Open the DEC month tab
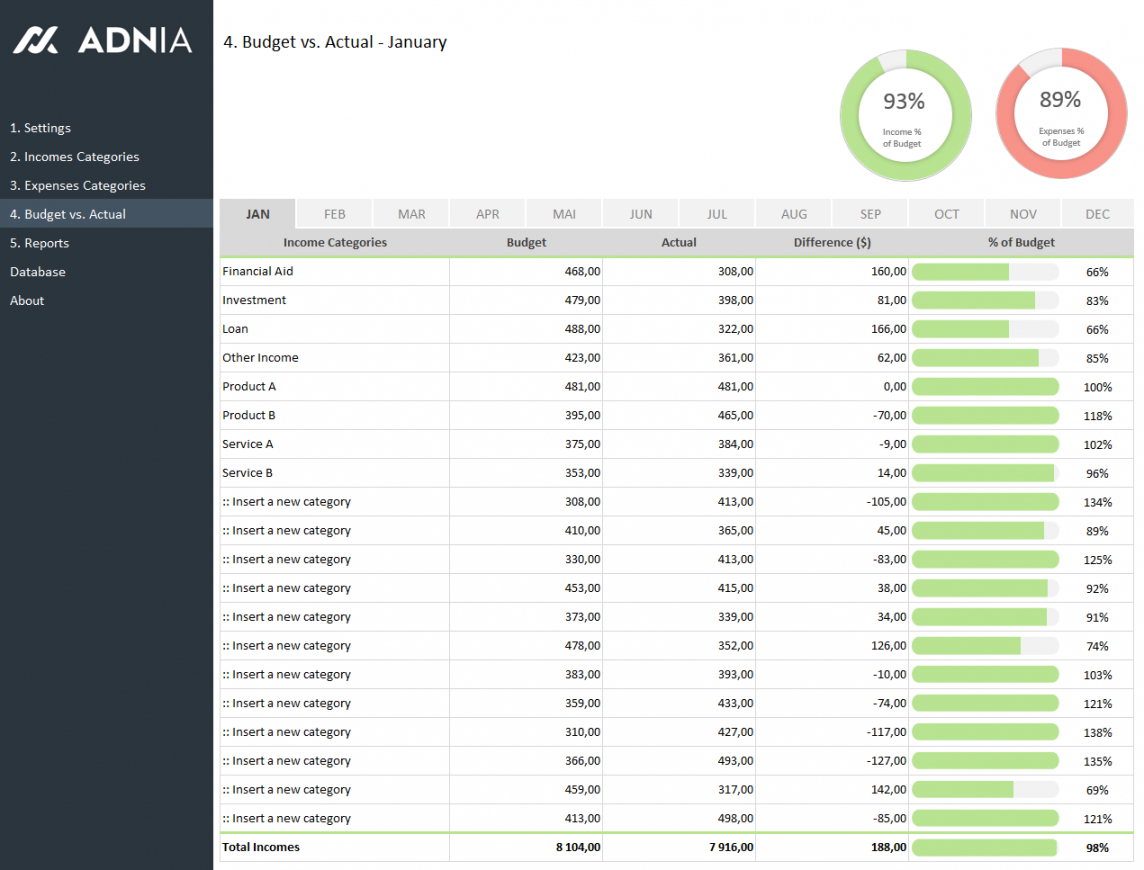The height and width of the screenshot is (870, 1144). 1097,214
